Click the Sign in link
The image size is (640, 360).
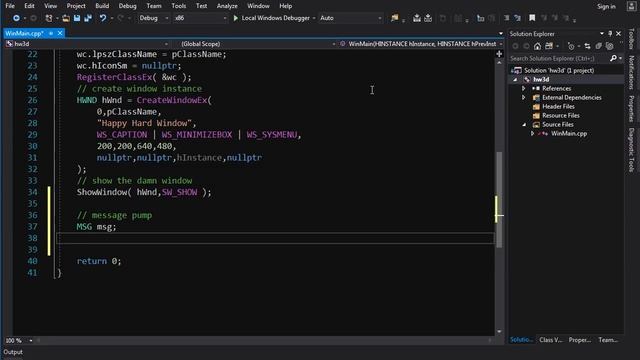606,6
